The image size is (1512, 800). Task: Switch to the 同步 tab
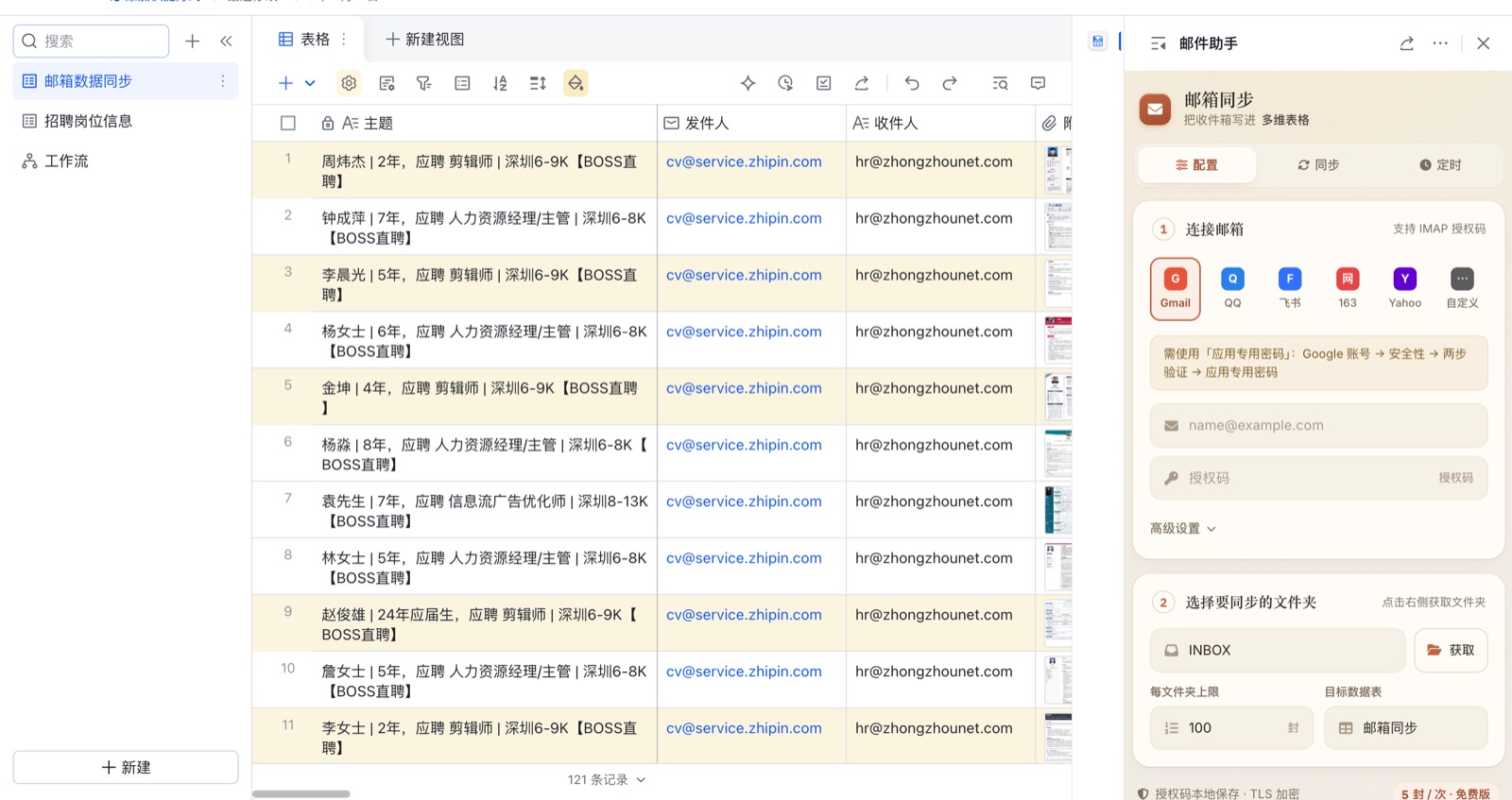[x=1318, y=164]
